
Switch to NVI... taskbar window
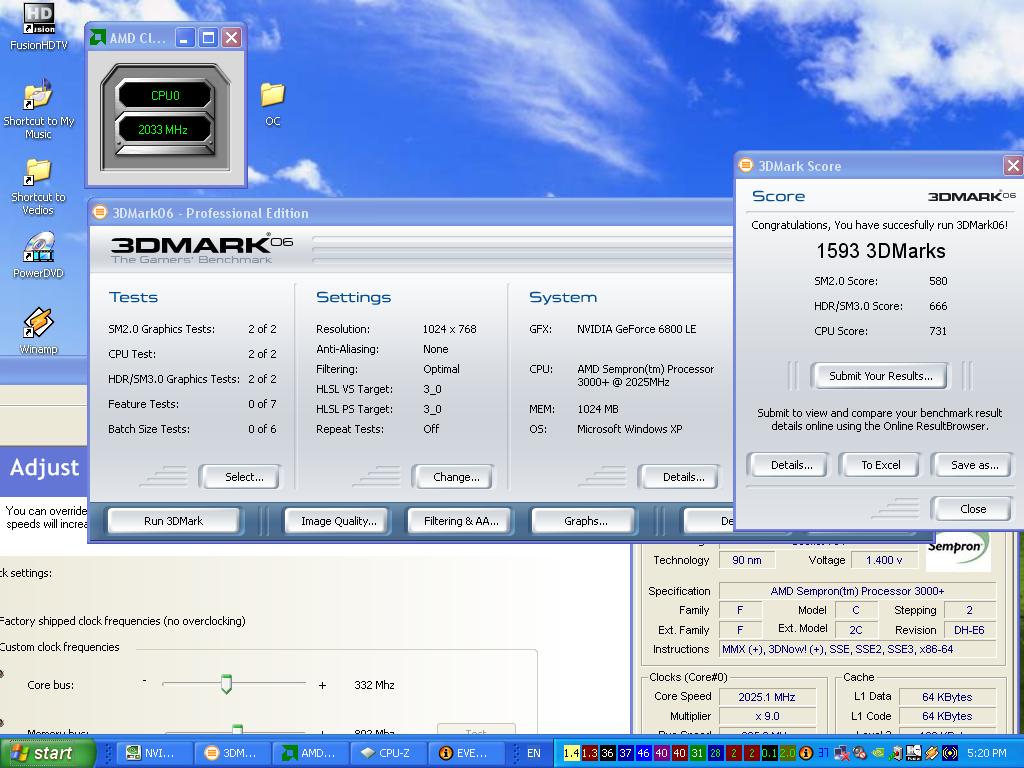tap(154, 753)
